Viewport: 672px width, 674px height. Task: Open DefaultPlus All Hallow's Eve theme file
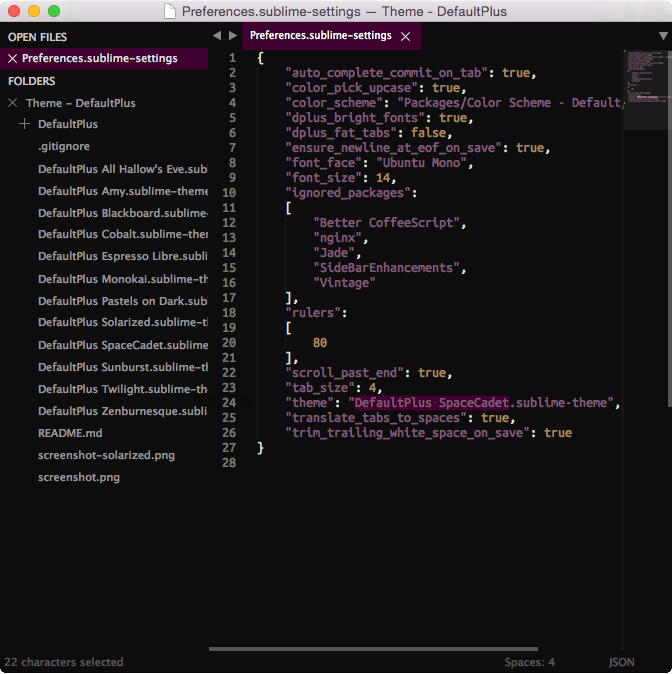click(x=123, y=169)
